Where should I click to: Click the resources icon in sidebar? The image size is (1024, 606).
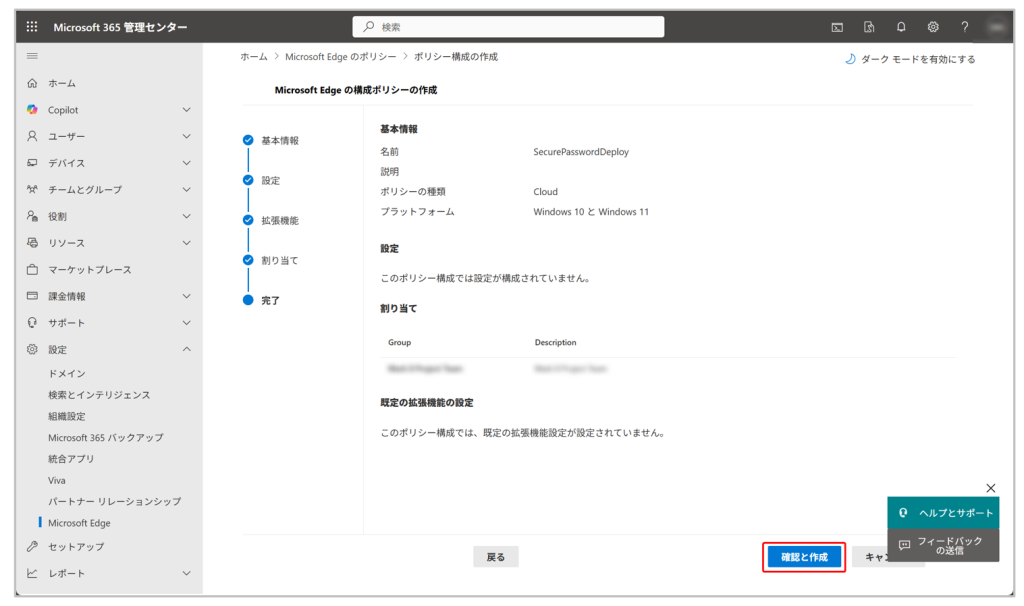pos(32,243)
